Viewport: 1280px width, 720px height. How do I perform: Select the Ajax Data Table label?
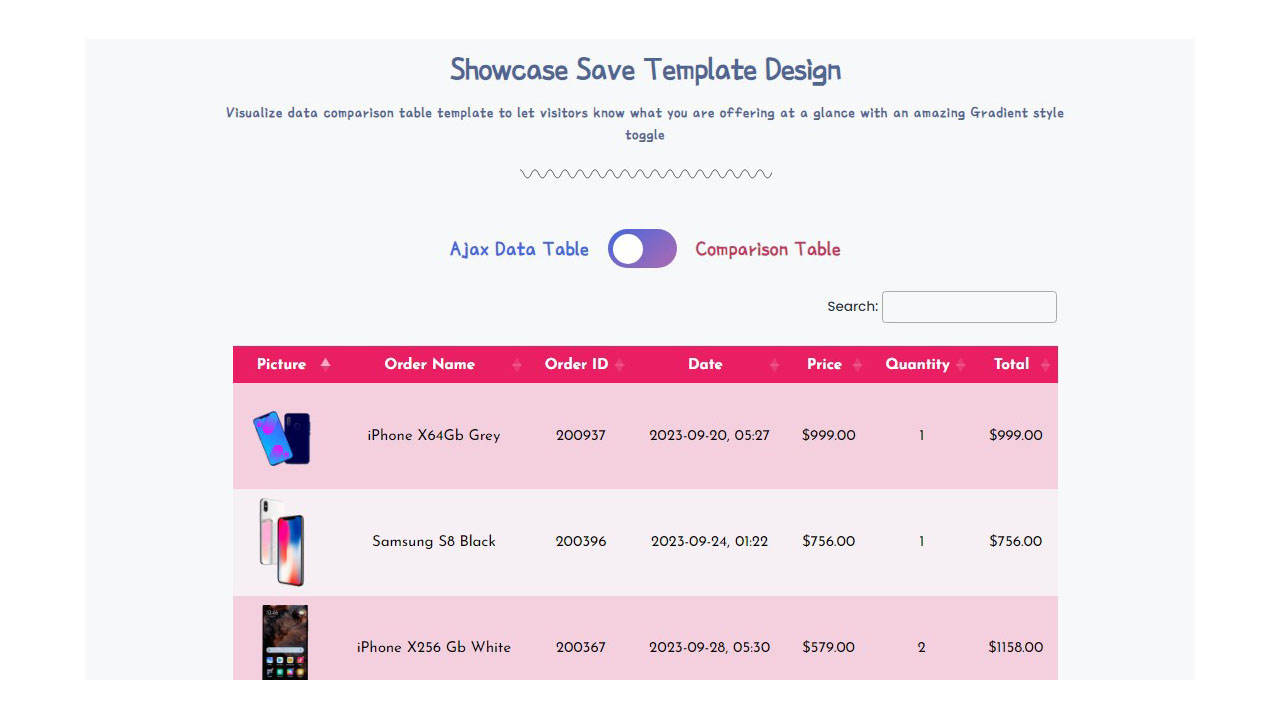[x=519, y=249]
